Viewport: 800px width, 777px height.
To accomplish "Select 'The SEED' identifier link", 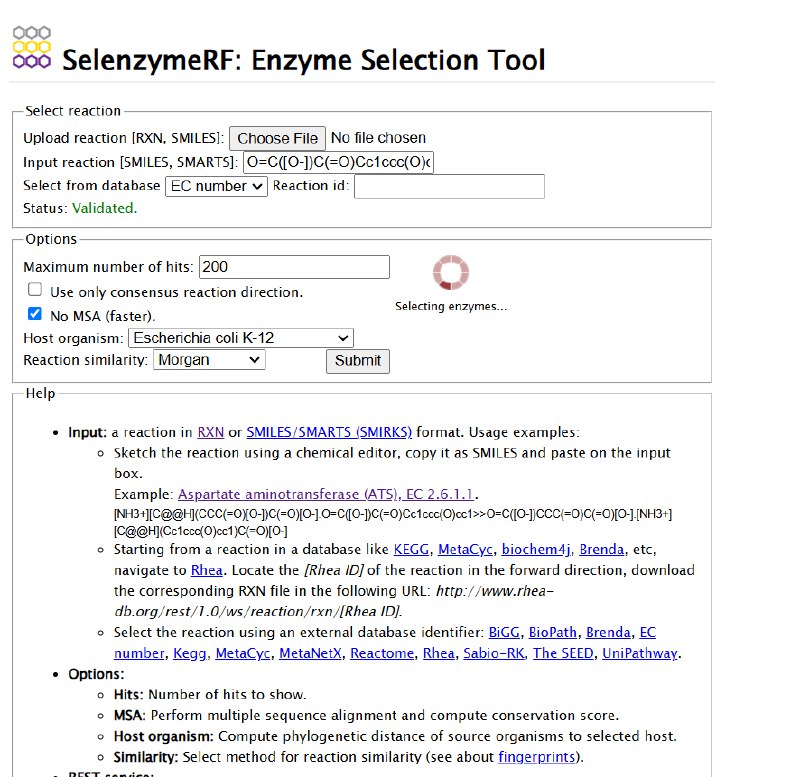I will (563, 654).
